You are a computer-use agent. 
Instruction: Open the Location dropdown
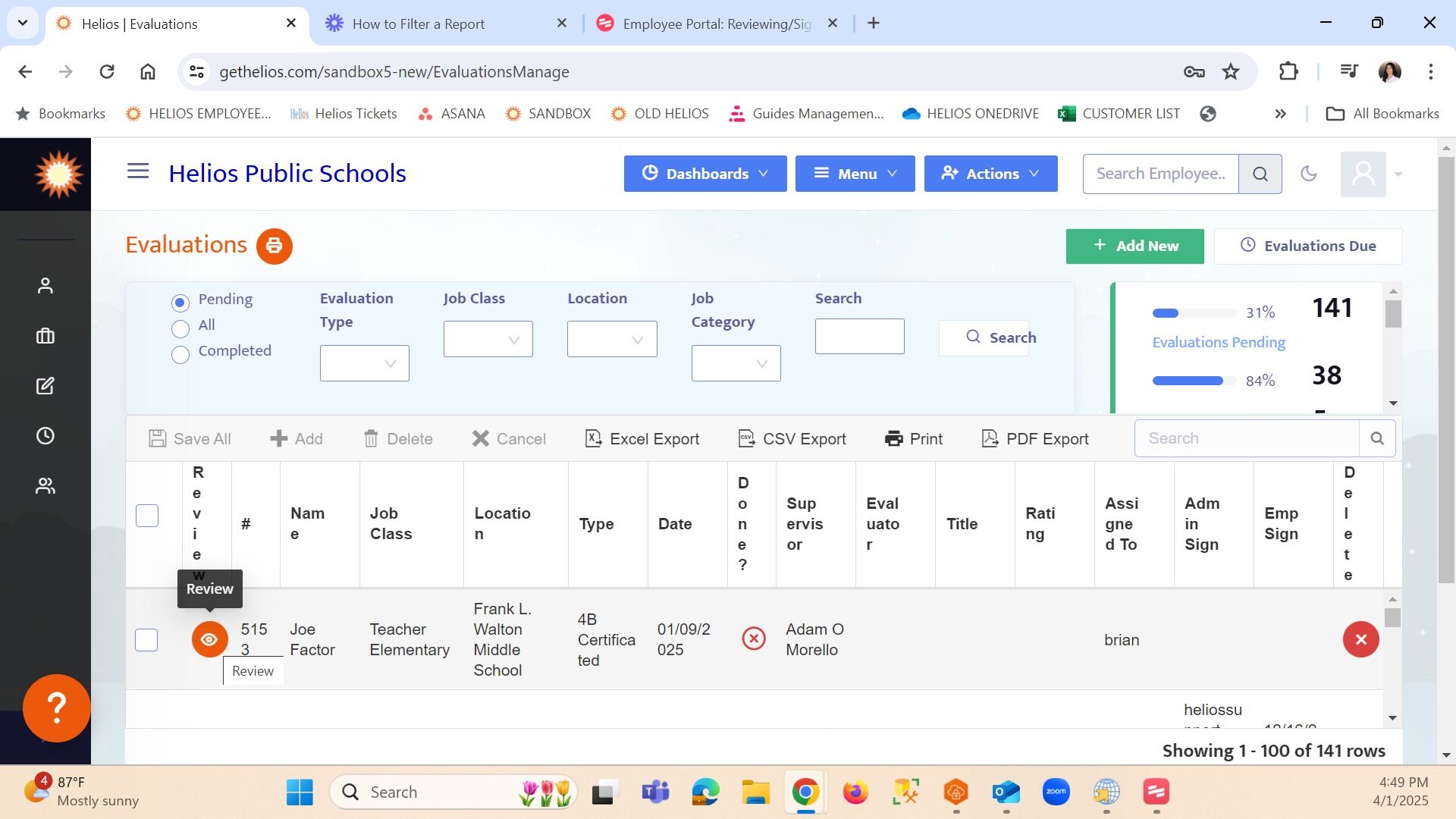611,340
